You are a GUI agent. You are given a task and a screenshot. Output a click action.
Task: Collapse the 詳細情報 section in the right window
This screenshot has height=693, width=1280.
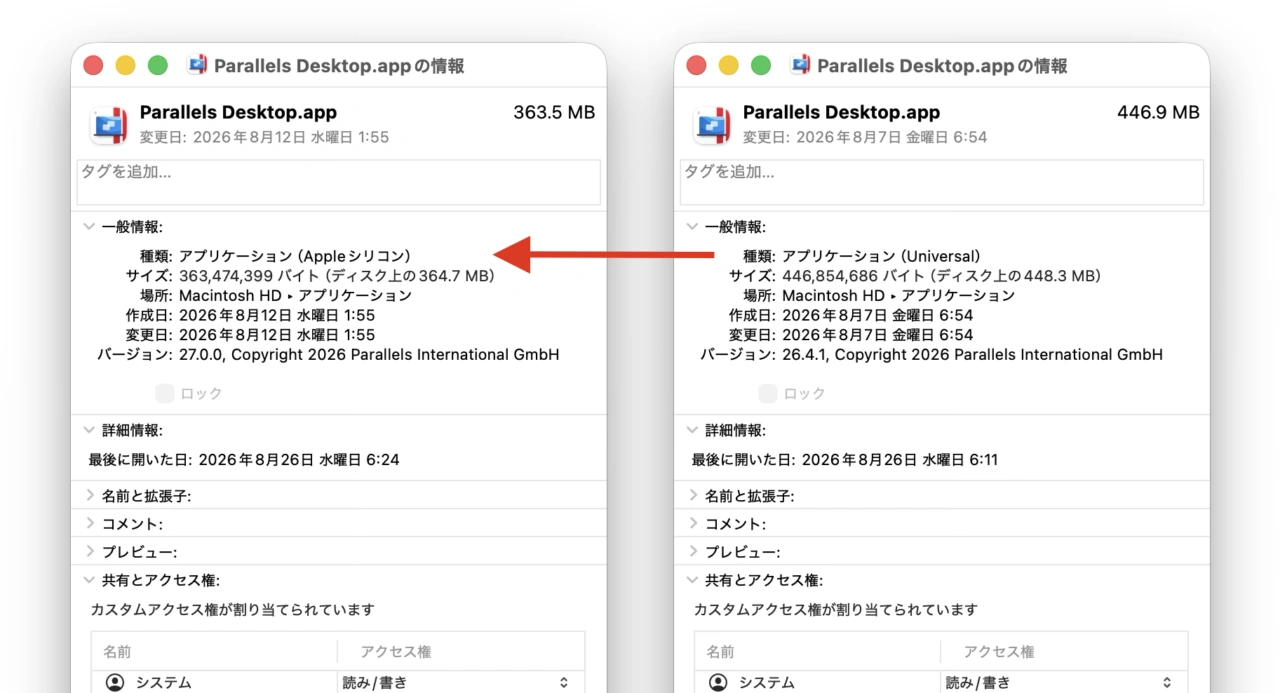692,430
